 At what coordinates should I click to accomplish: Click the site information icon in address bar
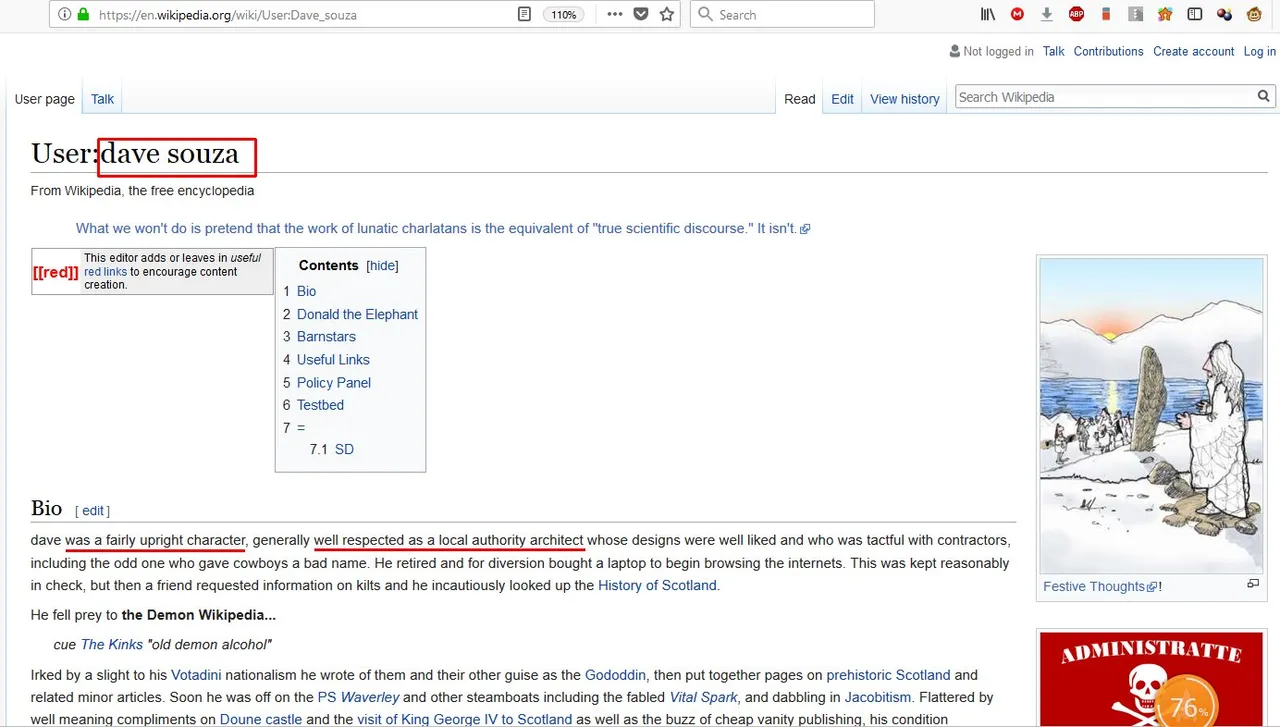[x=65, y=15]
